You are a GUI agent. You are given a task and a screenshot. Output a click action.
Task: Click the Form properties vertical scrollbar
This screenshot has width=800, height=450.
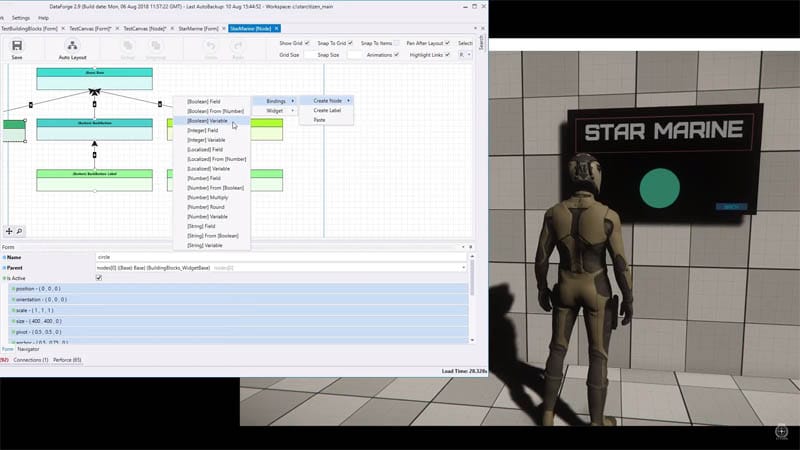pyautogui.click(x=472, y=278)
